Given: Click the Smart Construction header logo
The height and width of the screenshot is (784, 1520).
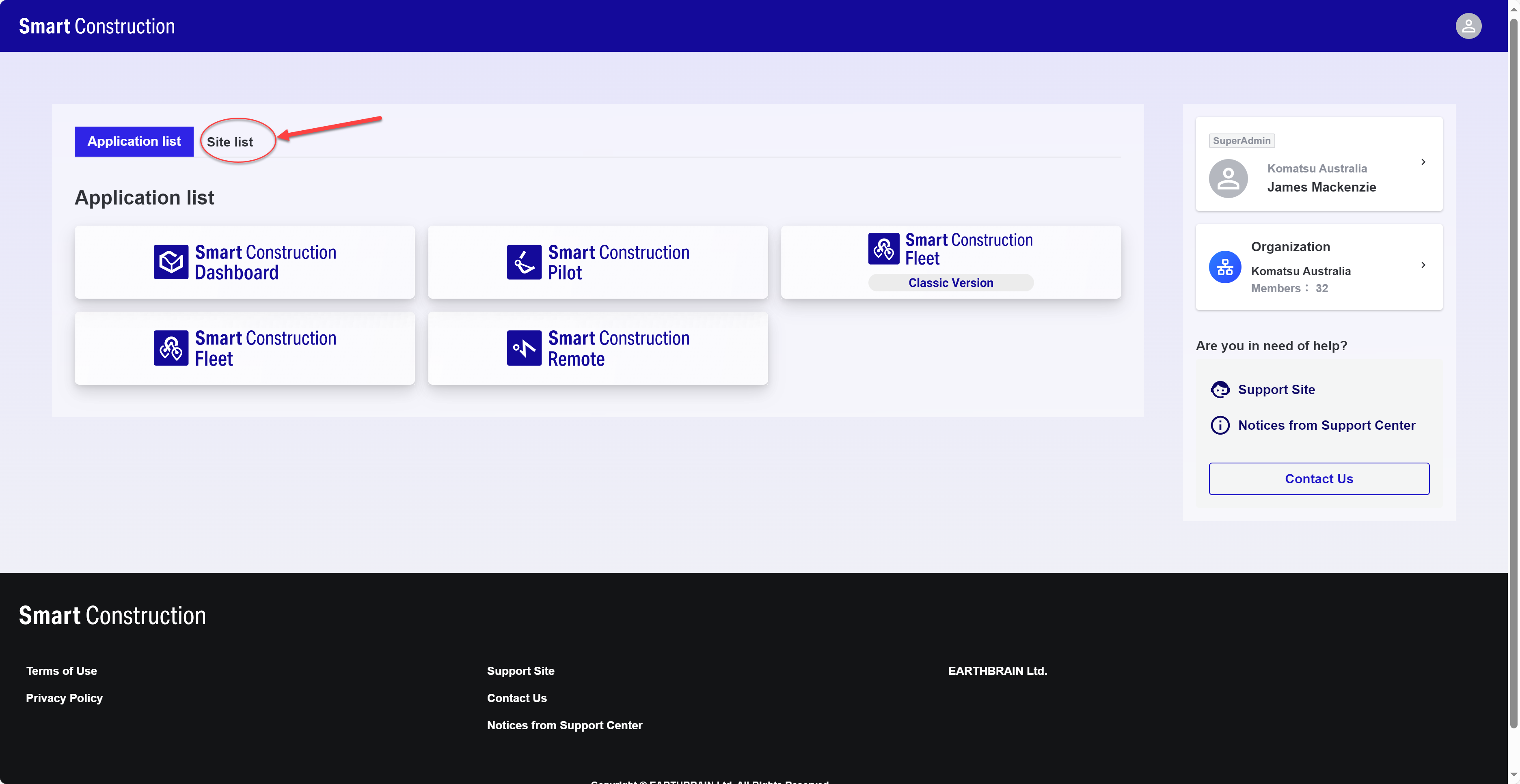Looking at the screenshot, I should pyautogui.click(x=97, y=26).
